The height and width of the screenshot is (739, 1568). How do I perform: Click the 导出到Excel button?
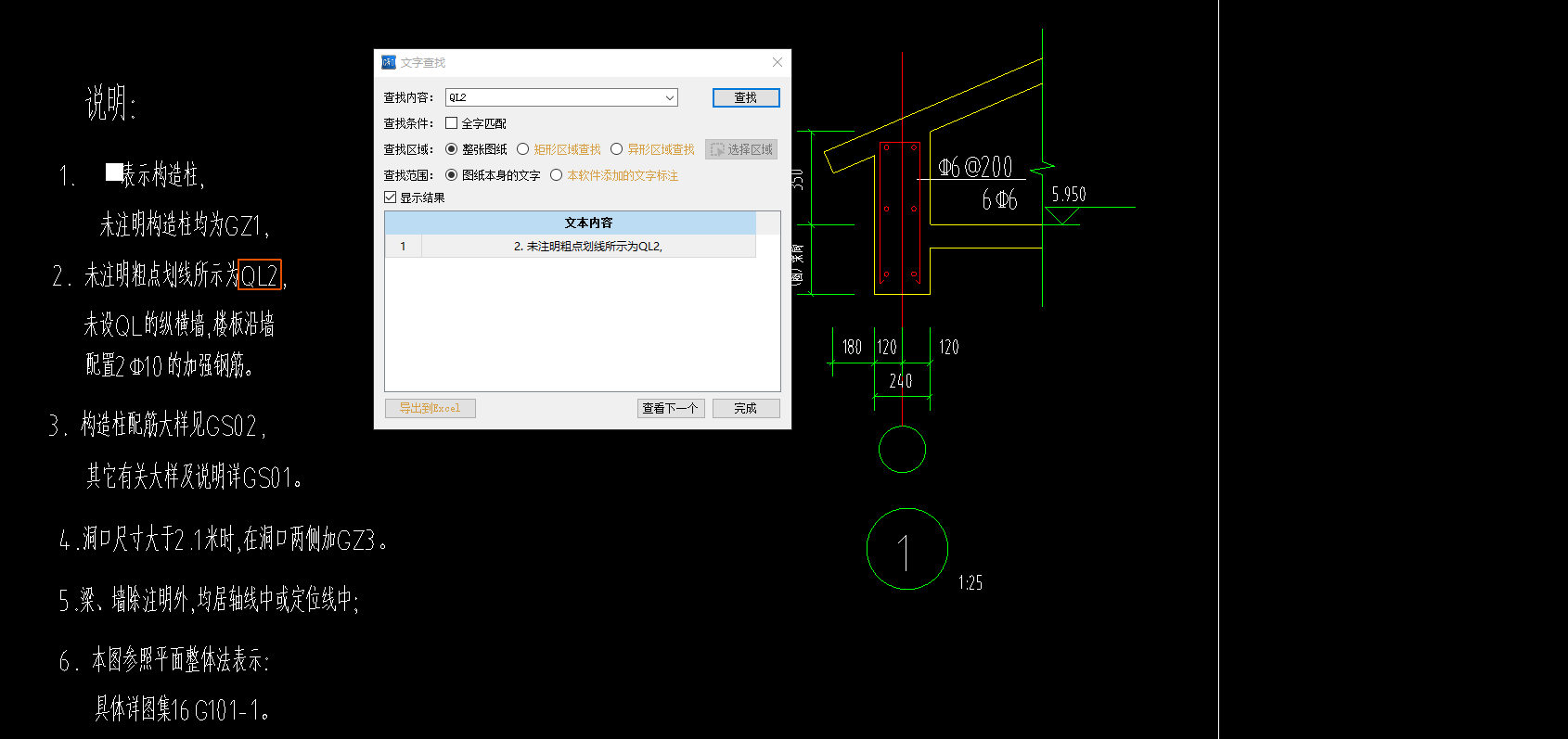click(431, 408)
